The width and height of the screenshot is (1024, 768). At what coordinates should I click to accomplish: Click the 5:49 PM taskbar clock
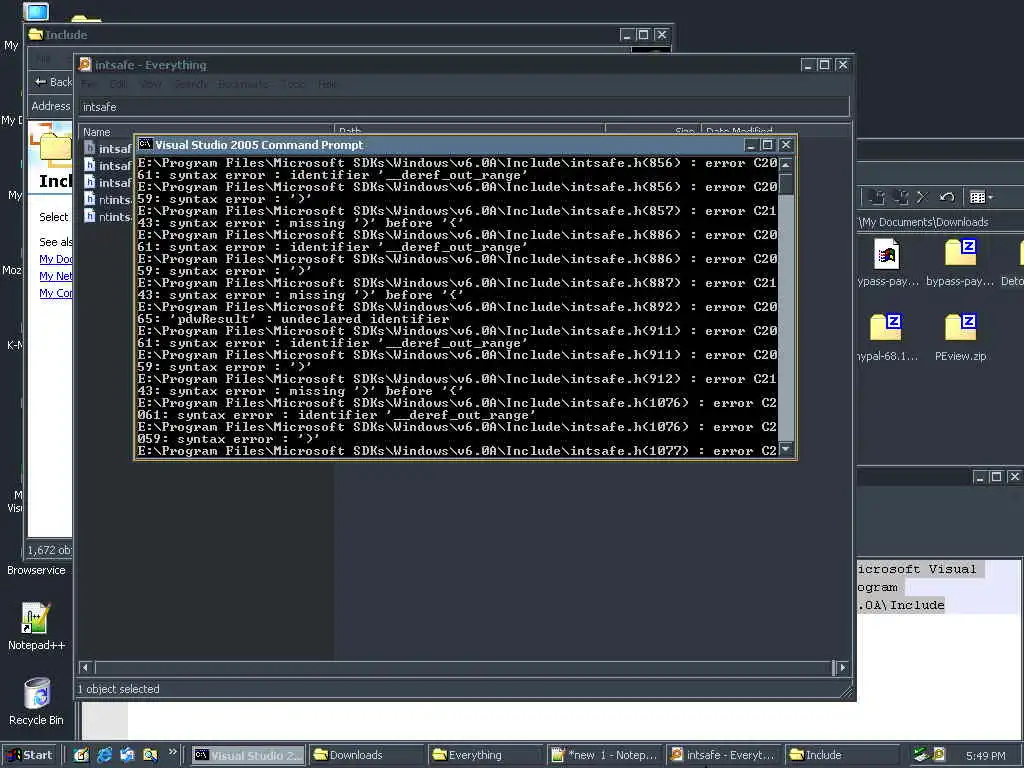point(985,756)
